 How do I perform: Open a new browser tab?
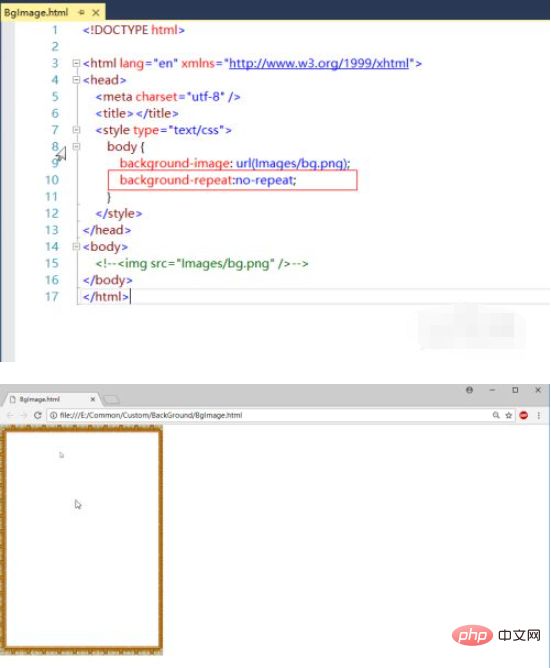point(112,399)
